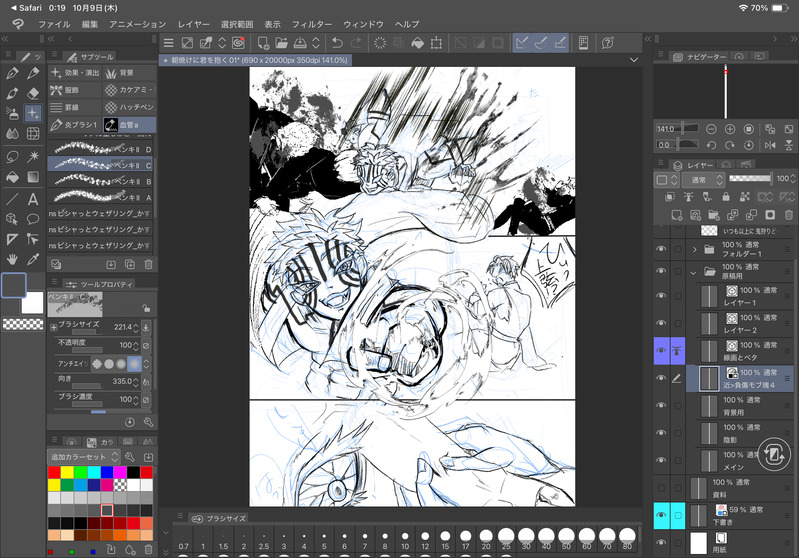Open canvas tab list chevron

click(x=634, y=60)
